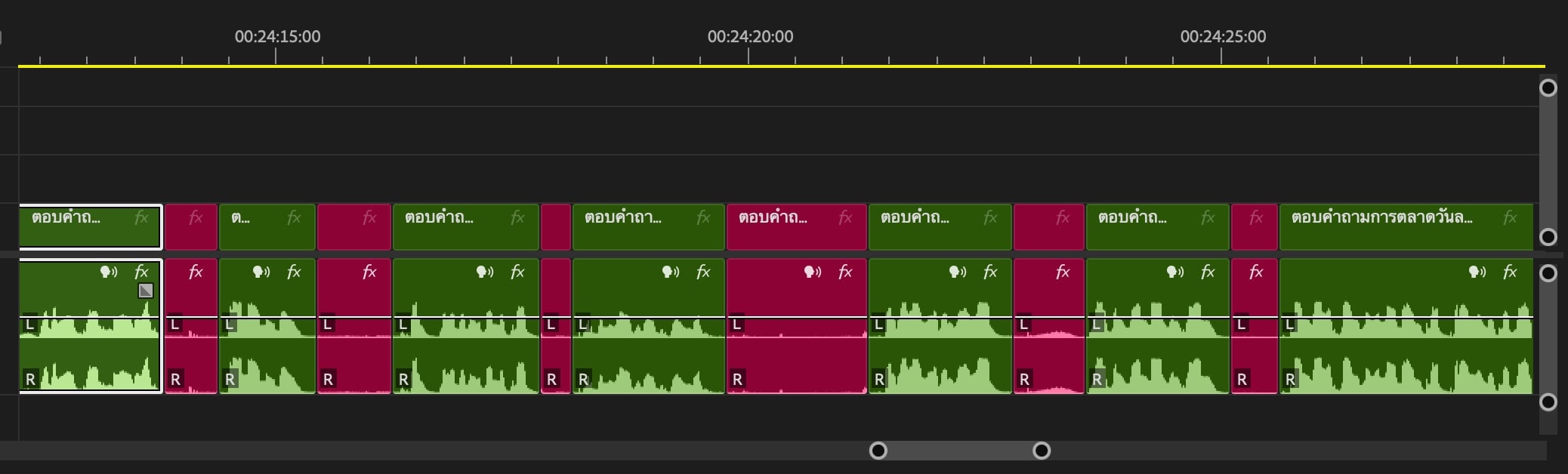
Task: Click the right handle of the horizontal zoom scrollbar
Action: (x=1042, y=451)
